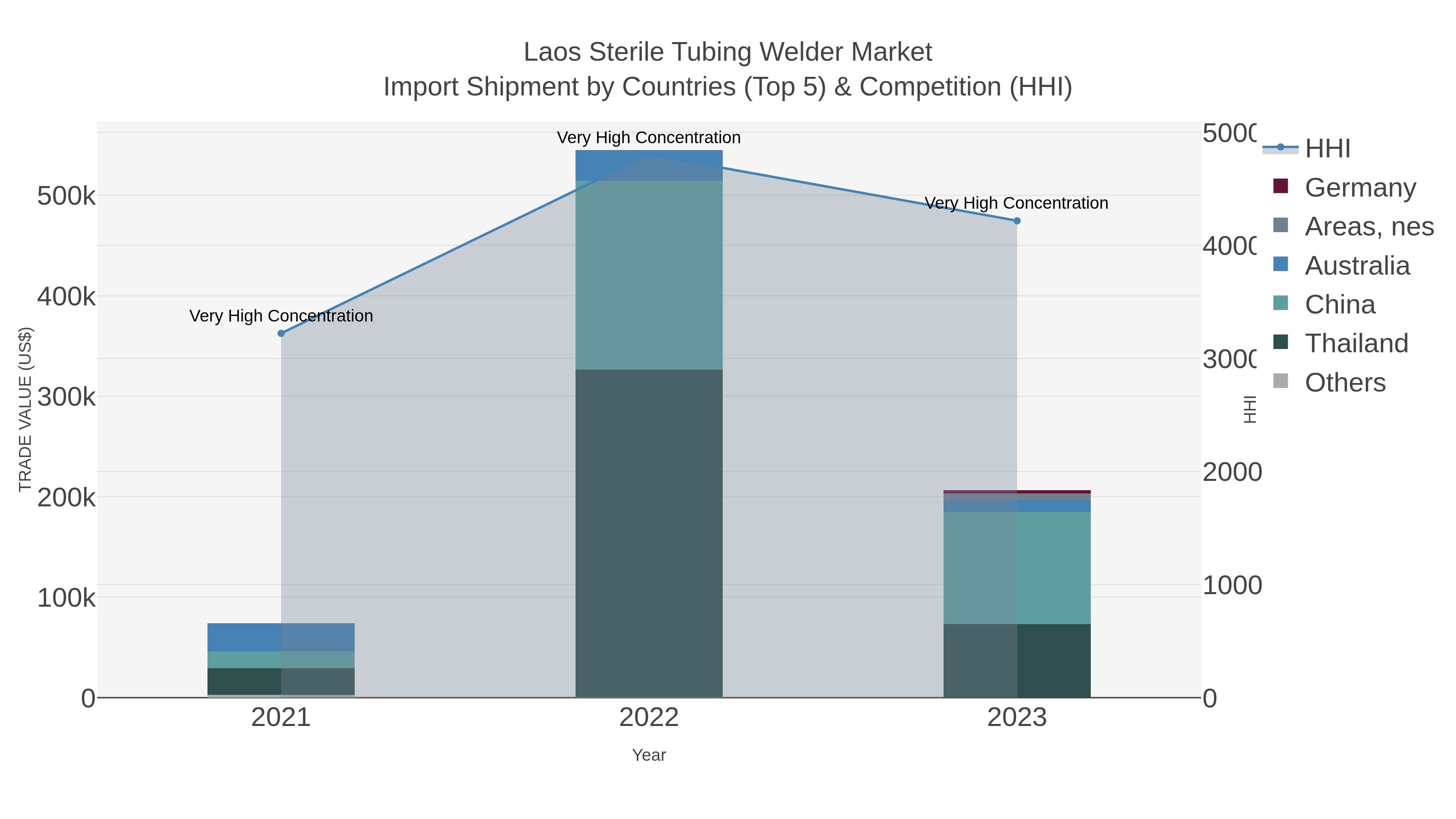The image size is (1456, 819).
Task: Click the 100k y-axis tick label
Action: coord(66,598)
